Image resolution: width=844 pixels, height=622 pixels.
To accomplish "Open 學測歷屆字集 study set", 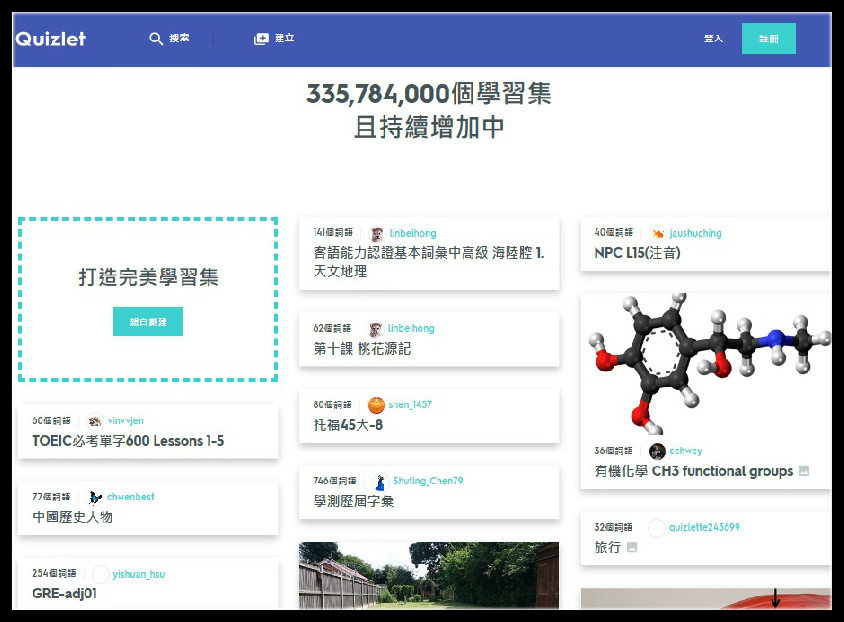I will [354, 501].
